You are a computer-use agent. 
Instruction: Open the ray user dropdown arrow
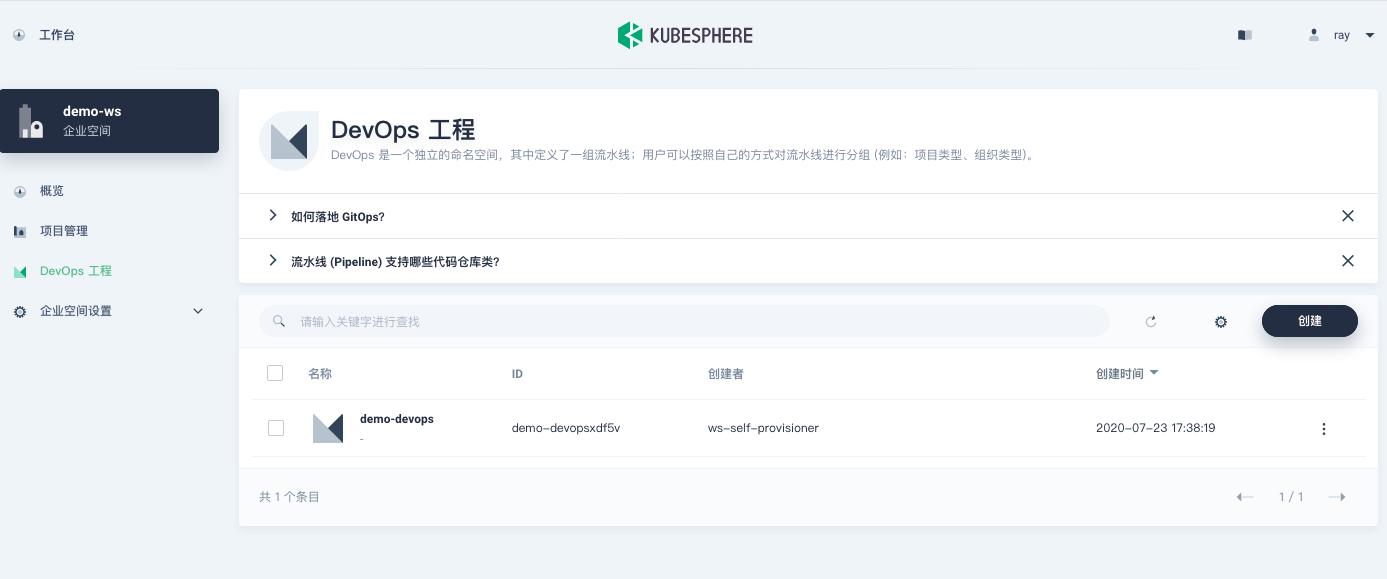pyautogui.click(x=1370, y=35)
